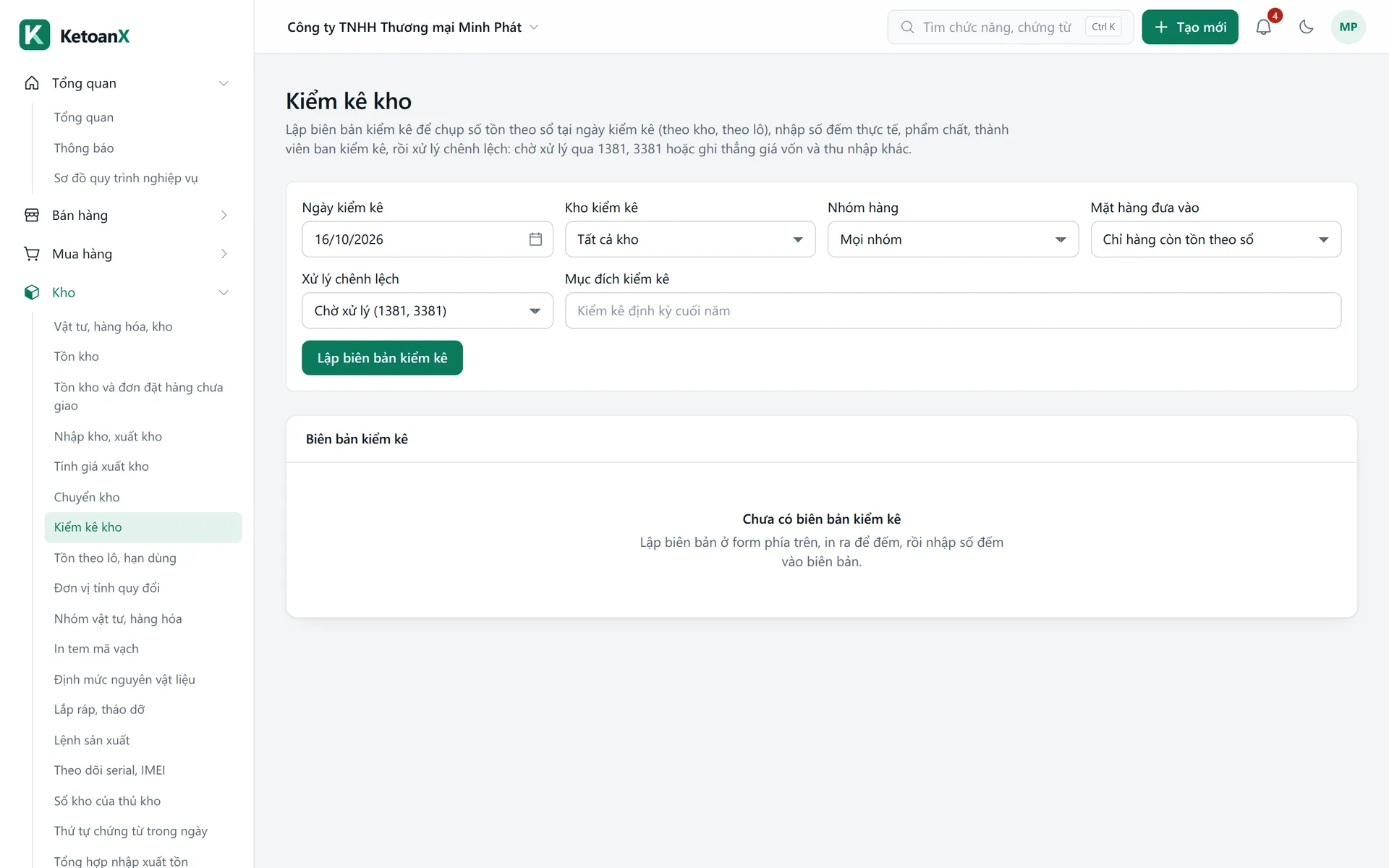The height and width of the screenshot is (868, 1389).
Task: Click Lập biên bản kiểm kê button
Action: (x=382, y=358)
